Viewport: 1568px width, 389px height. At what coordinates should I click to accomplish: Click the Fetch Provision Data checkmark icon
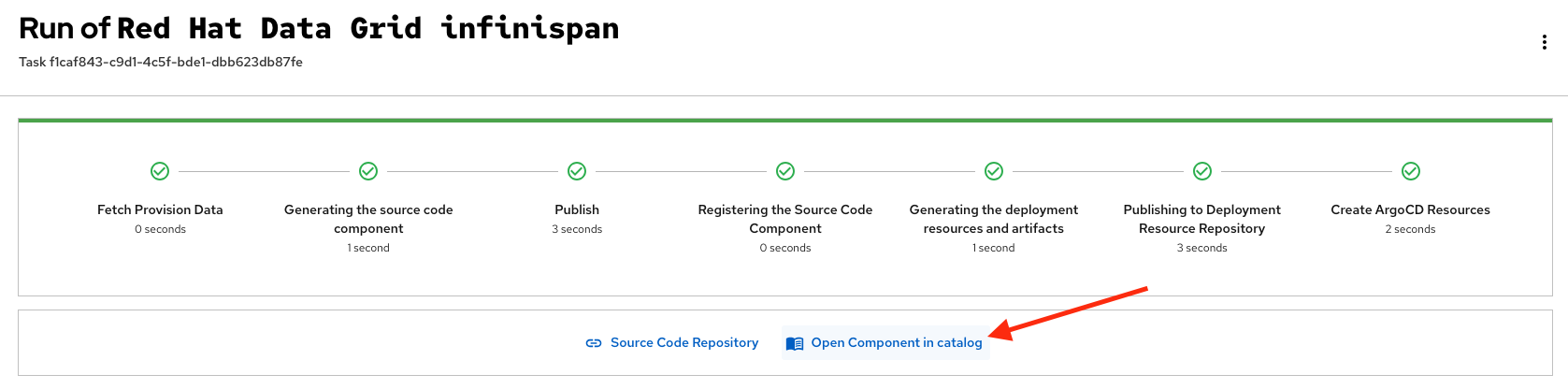tap(160, 171)
